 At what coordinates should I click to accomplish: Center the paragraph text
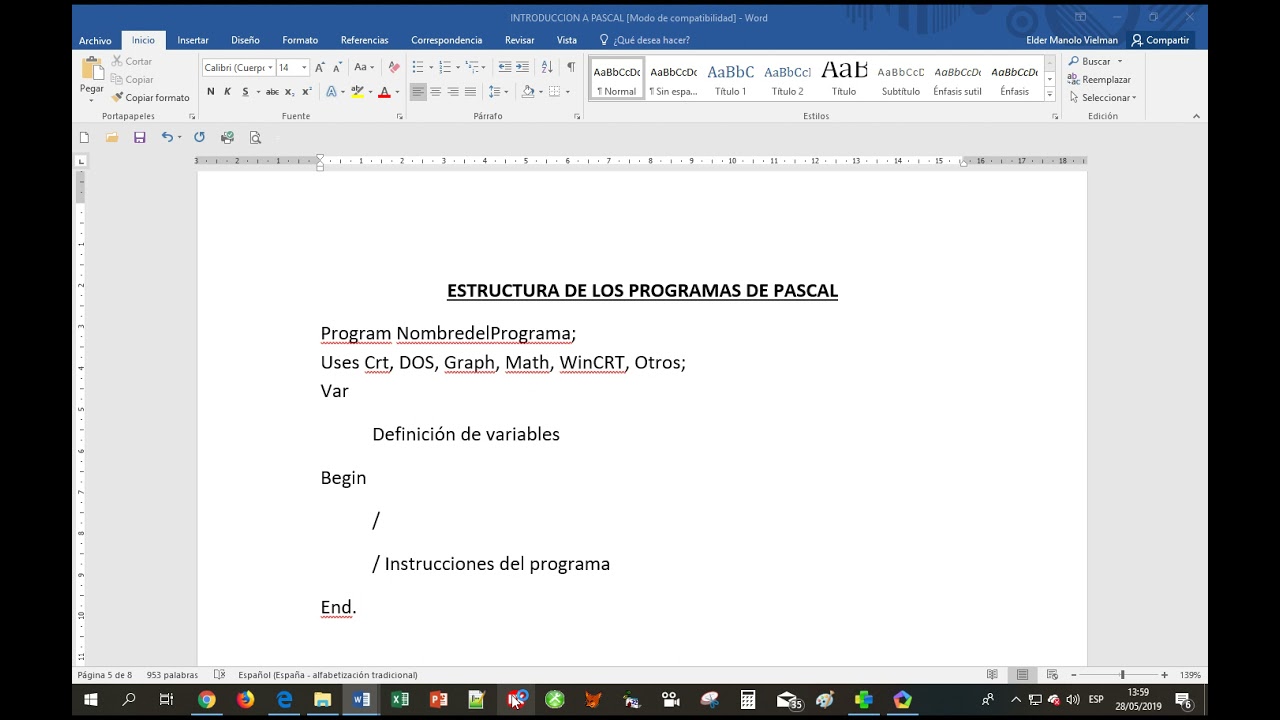click(x=435, y=91)
